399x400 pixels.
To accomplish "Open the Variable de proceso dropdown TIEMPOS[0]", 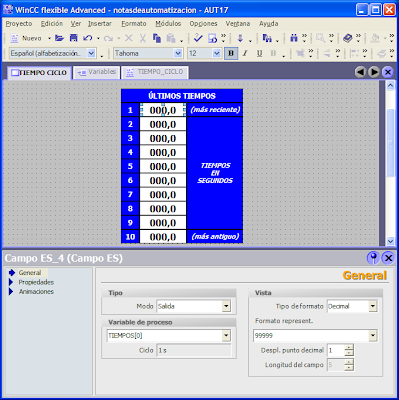I will click(226, 336).
